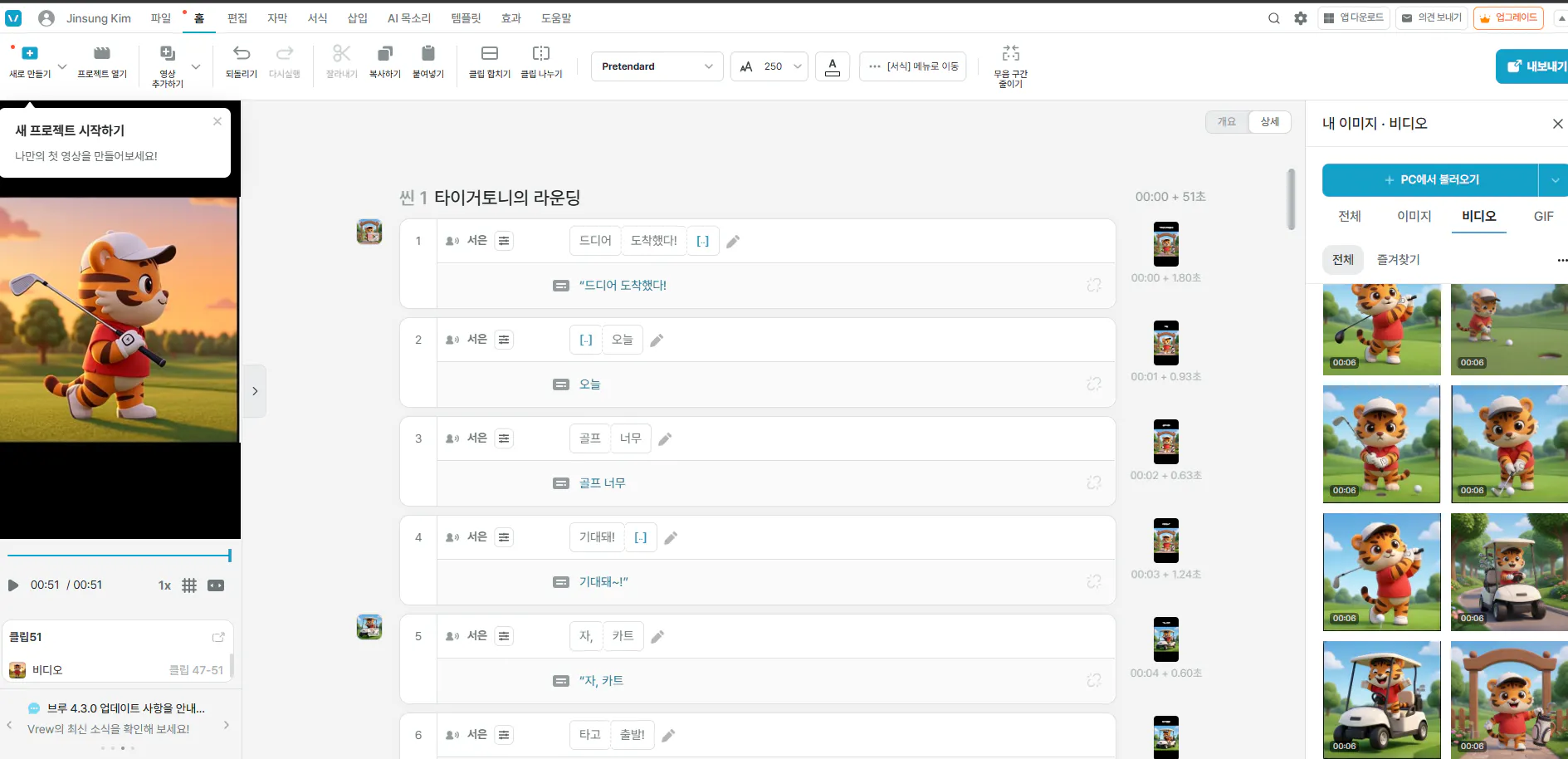Open the search magnifier icon
The height and width of the screenshot is (759, 1568).
tap(1274, 18)
